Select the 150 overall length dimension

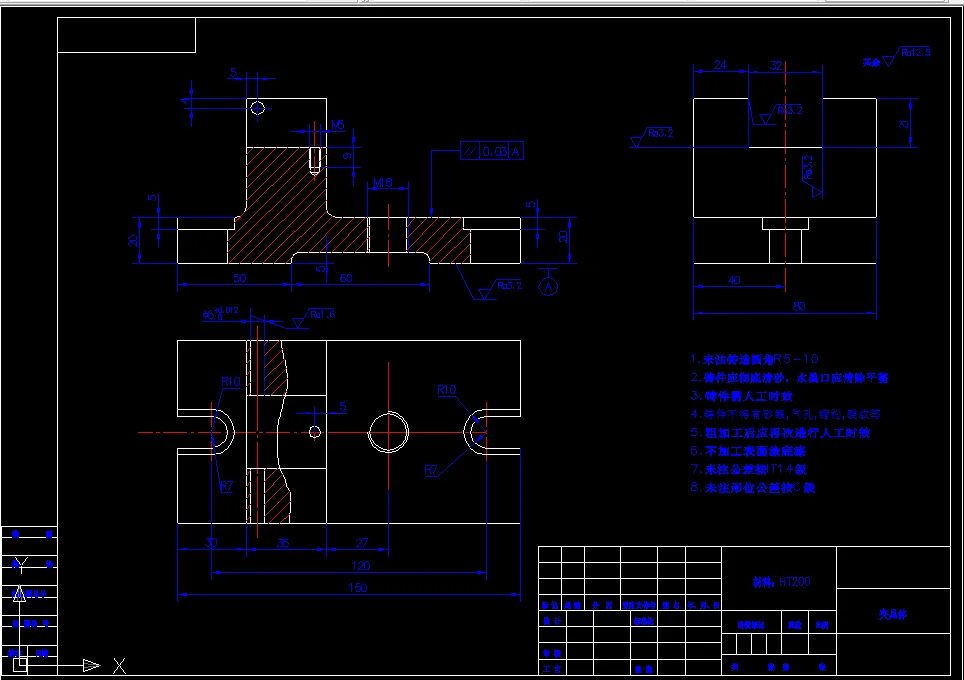pyautogui.click(x=357, y=587)
